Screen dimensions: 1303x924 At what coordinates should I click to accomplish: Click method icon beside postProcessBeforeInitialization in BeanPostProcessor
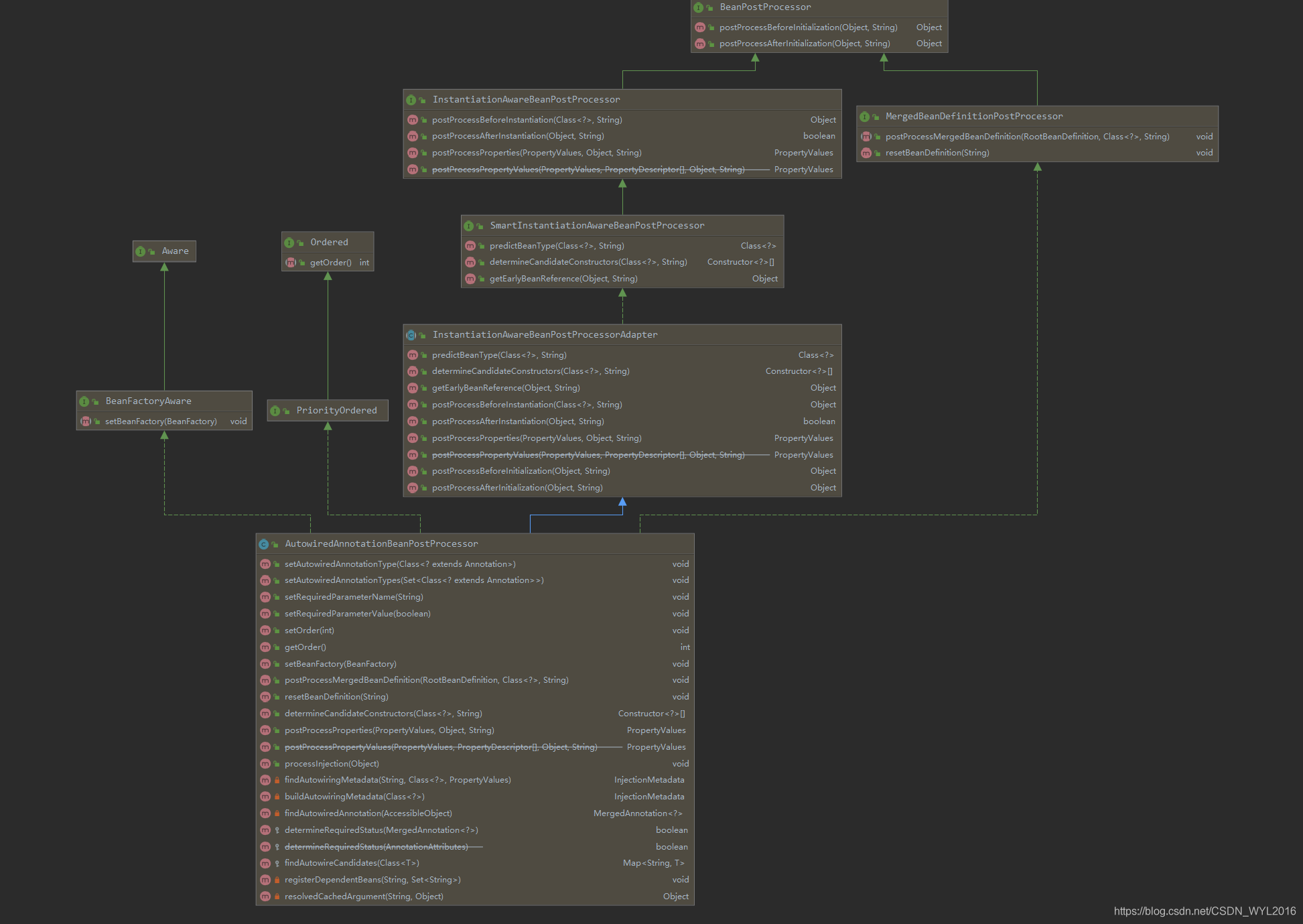coord(700,27)
